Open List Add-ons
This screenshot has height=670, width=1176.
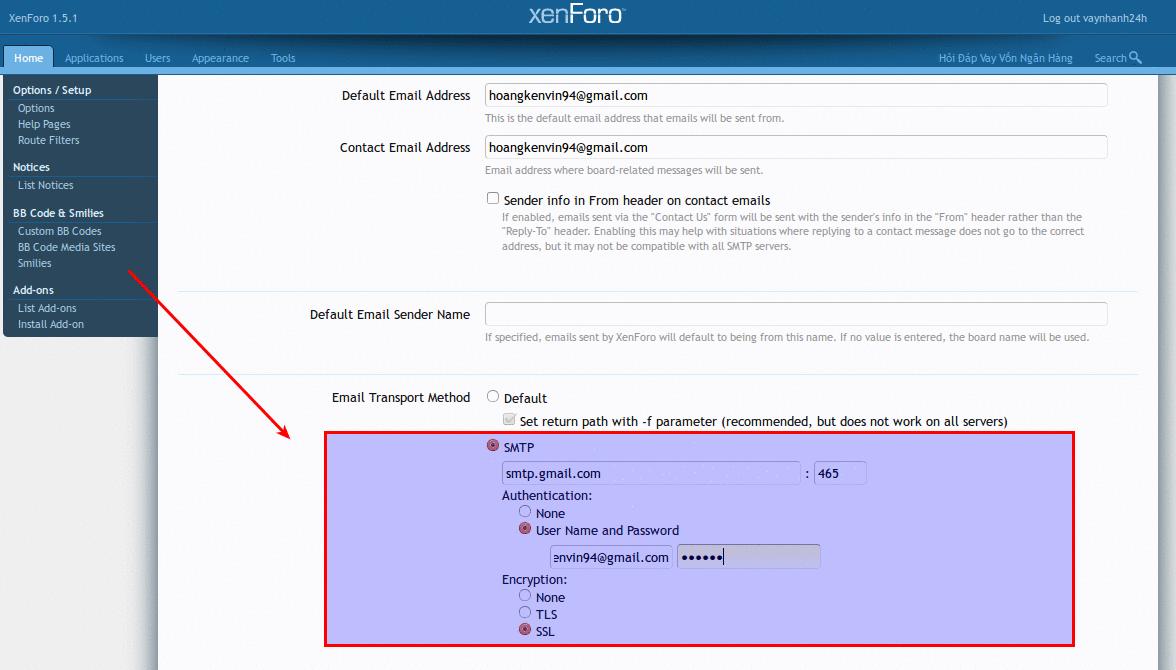click(x=47, y=308)
